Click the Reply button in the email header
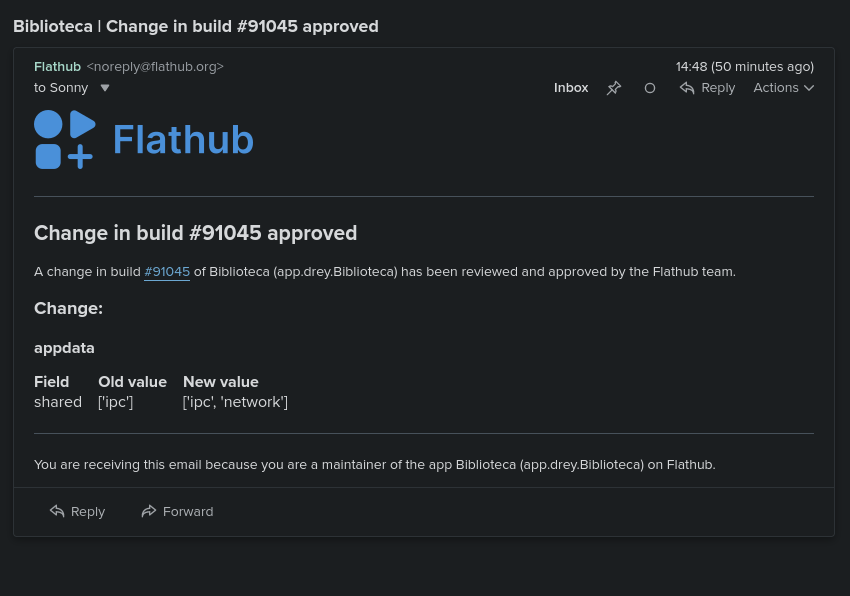The image size is (850, 596). (707, 88)
